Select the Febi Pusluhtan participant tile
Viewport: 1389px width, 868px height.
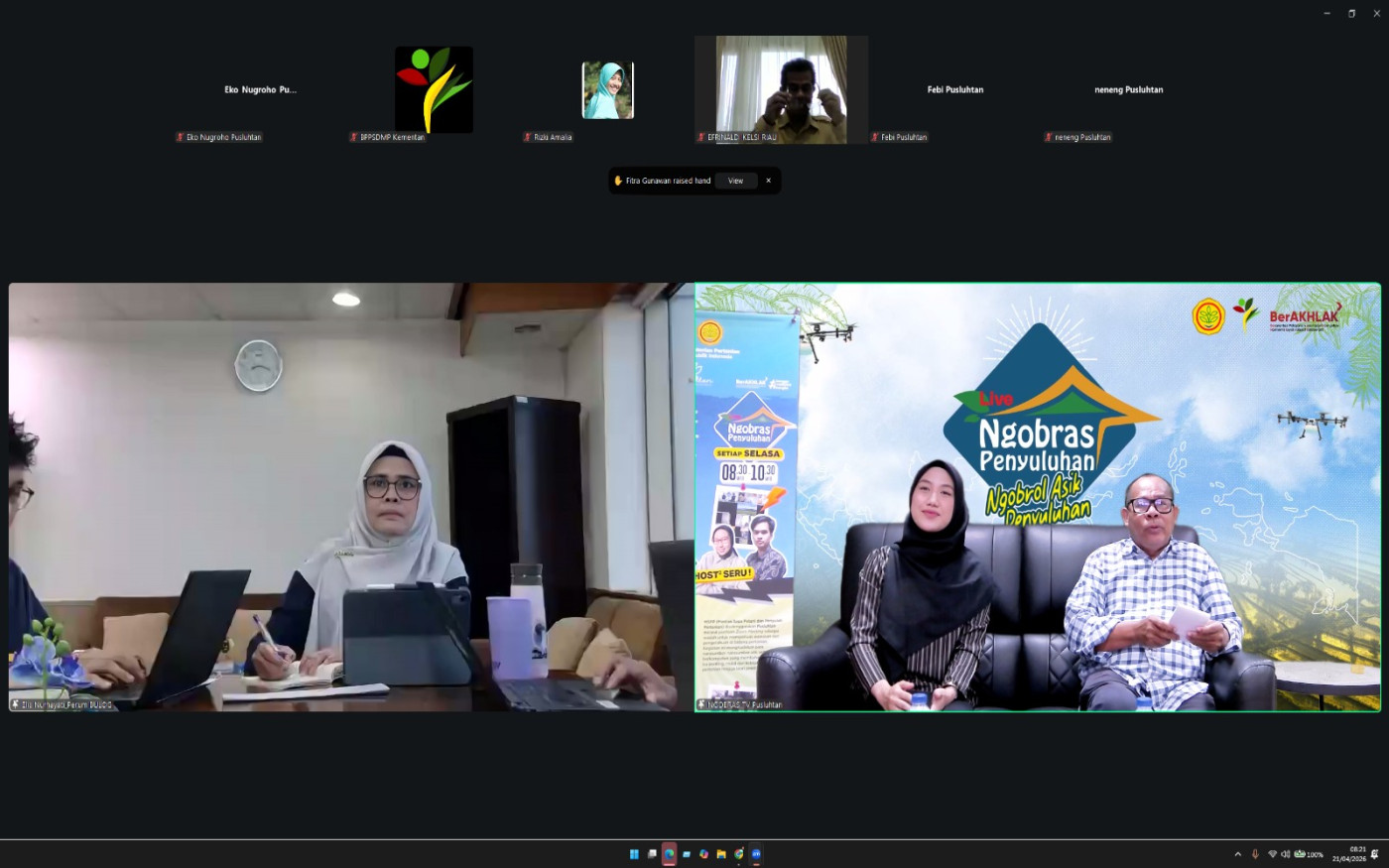954,90
